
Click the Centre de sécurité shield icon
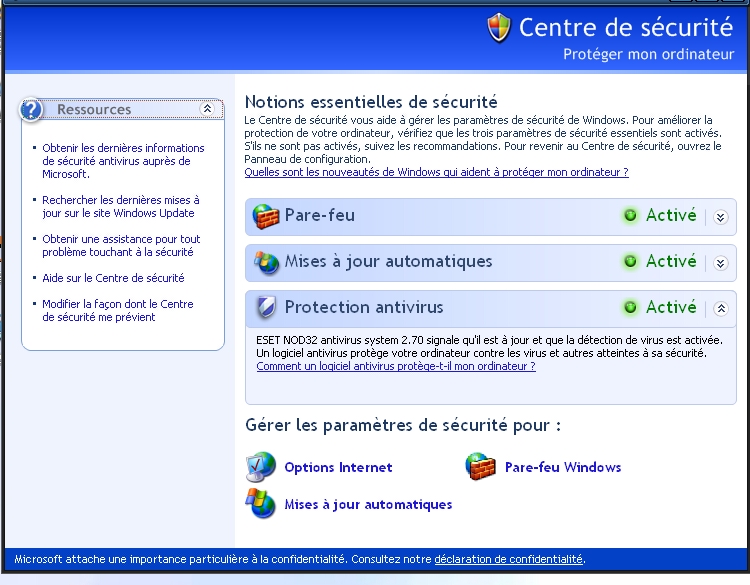click(x=499, y=27)
